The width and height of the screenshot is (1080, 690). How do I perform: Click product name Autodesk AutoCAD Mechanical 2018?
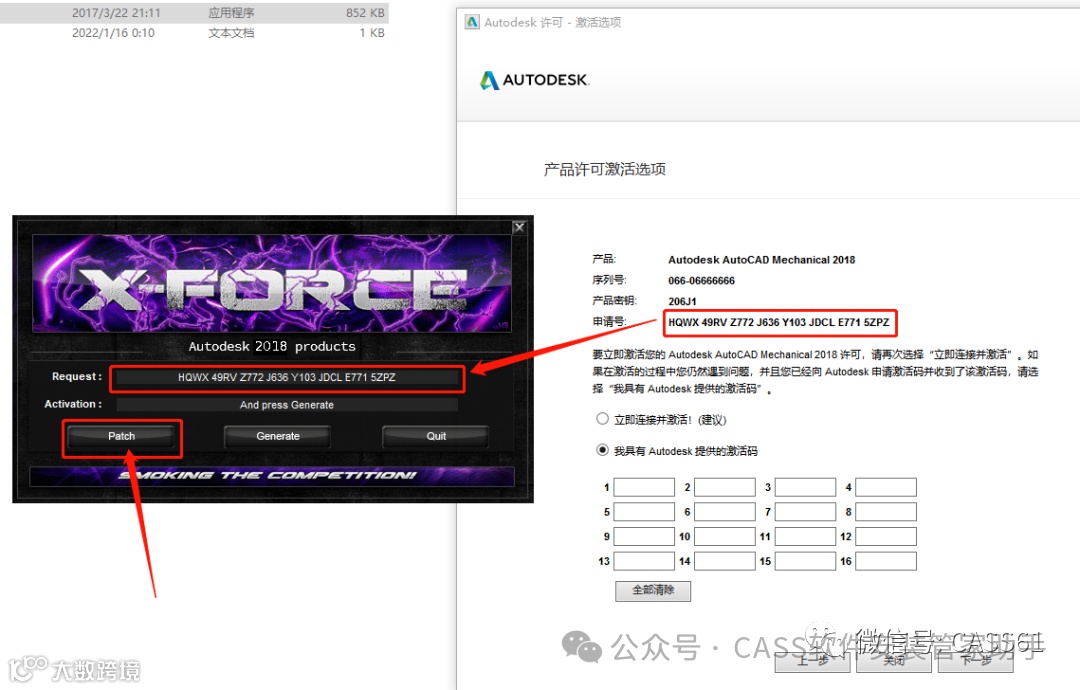point(761,260)
